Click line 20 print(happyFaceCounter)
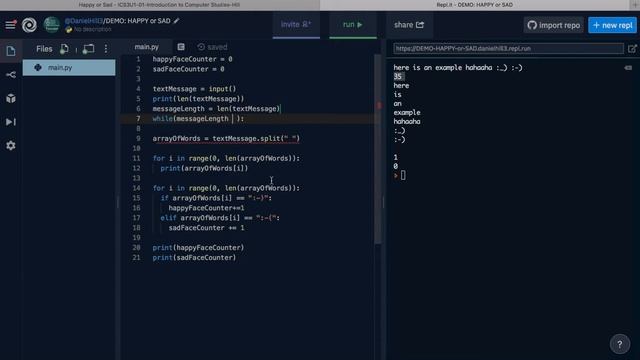The width and height of the screenshot is (640, 360). (x=198, y=248)
